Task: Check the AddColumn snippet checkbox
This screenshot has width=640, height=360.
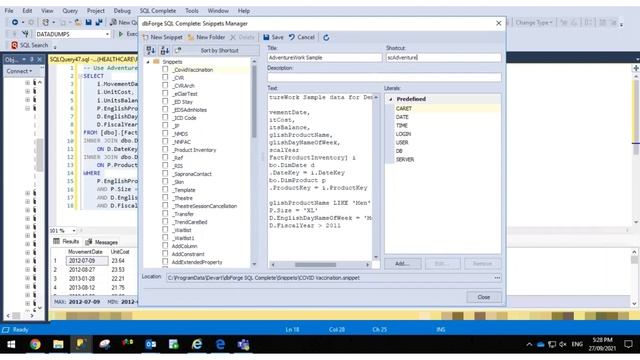Action: click(x=165, y=246)
